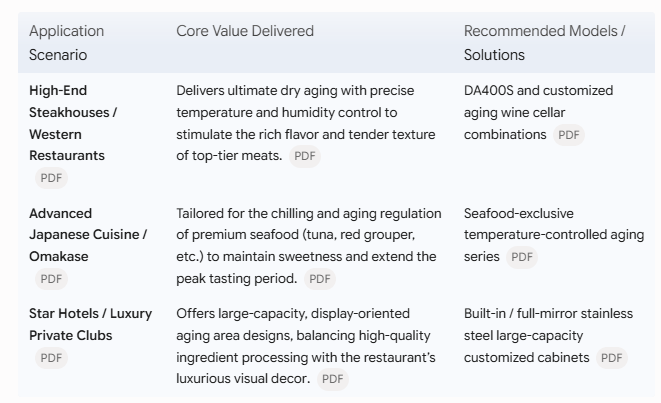This screenshot has height=403, width=661.
Task: Select the Application Scenario column header
Action: [x=67, y=43]
